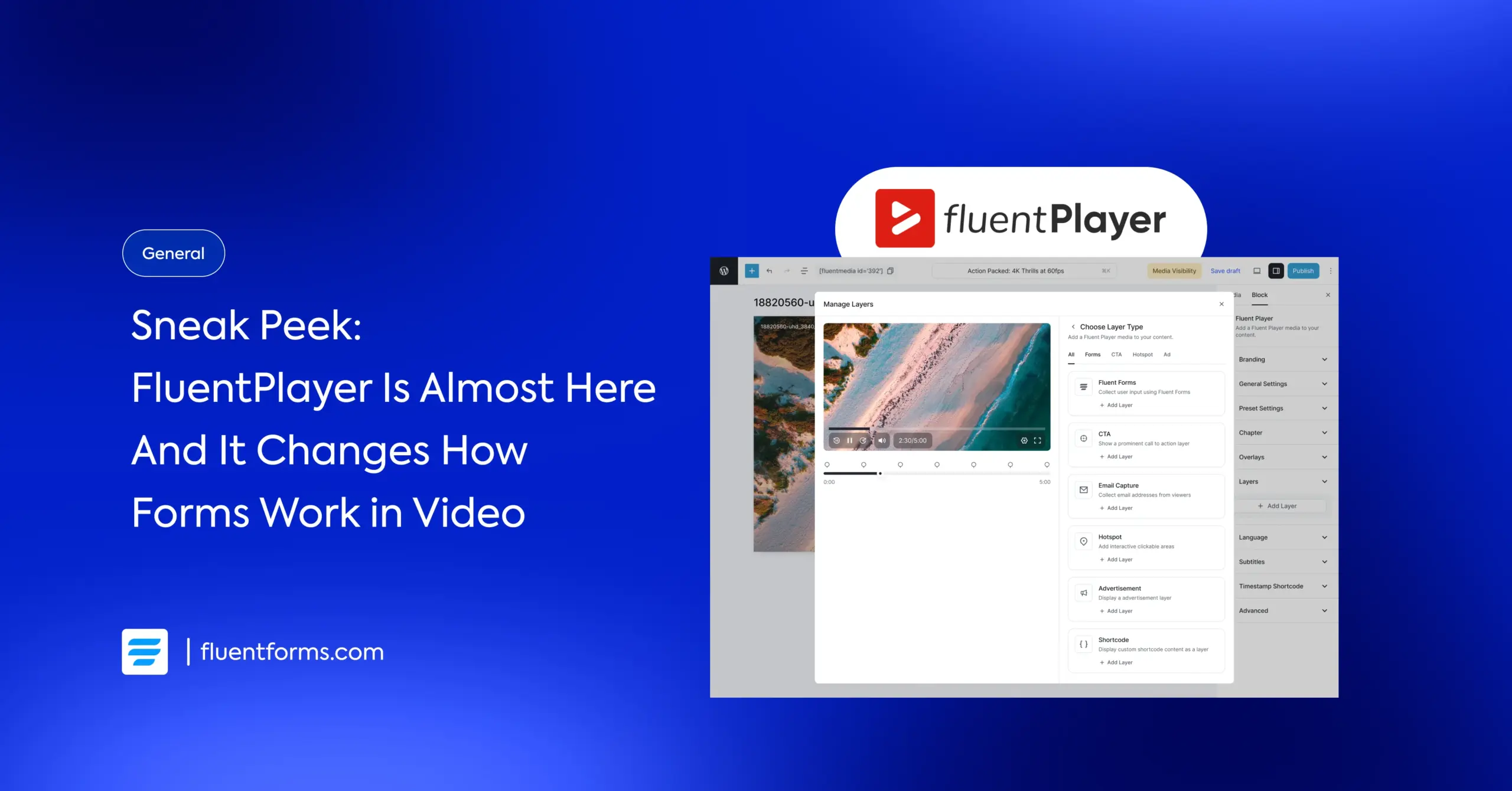
Task: Select the Email Capture envelope icon
Action: [x=1083, y=490]
